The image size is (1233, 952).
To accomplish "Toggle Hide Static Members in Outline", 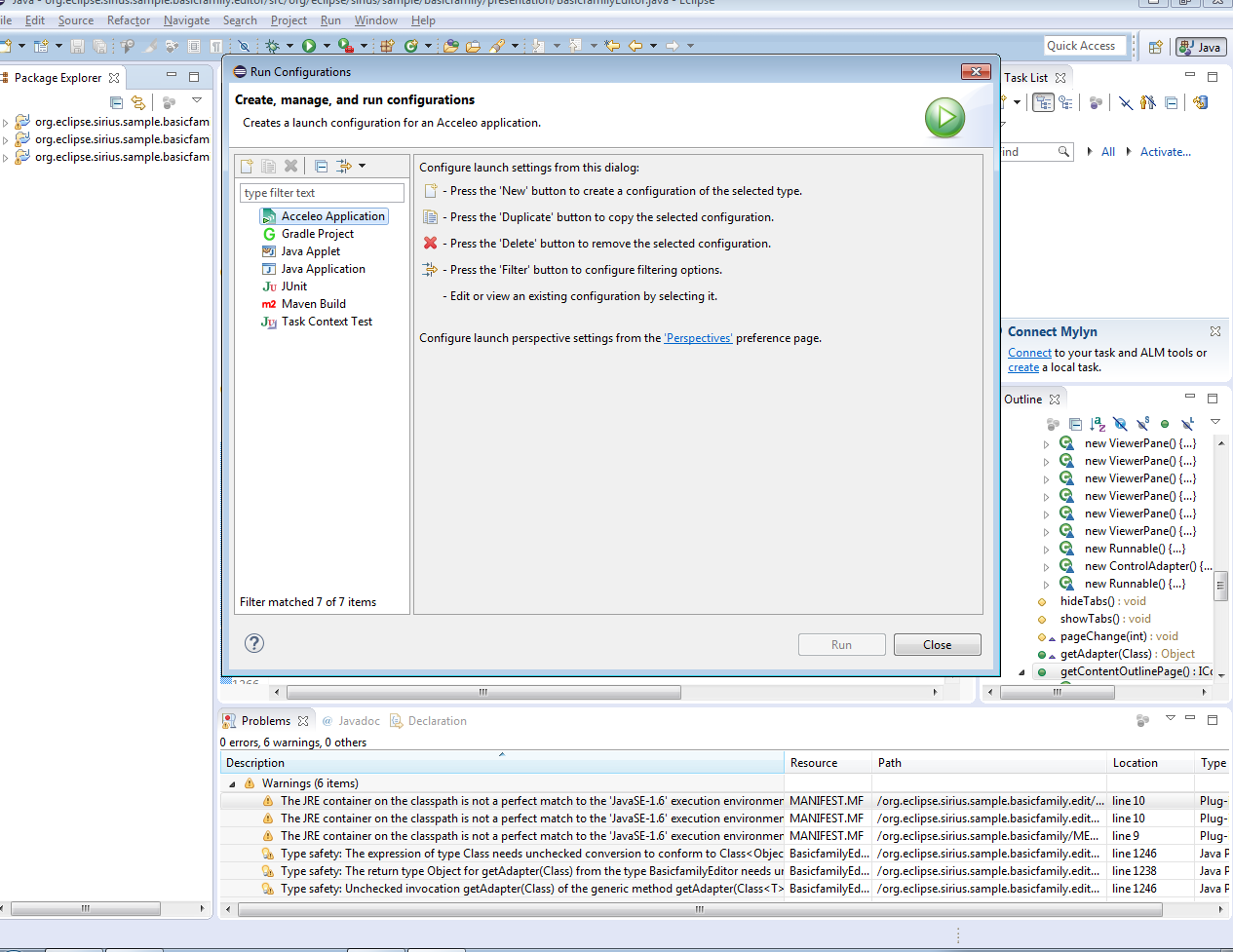I will click(1142, 424).
